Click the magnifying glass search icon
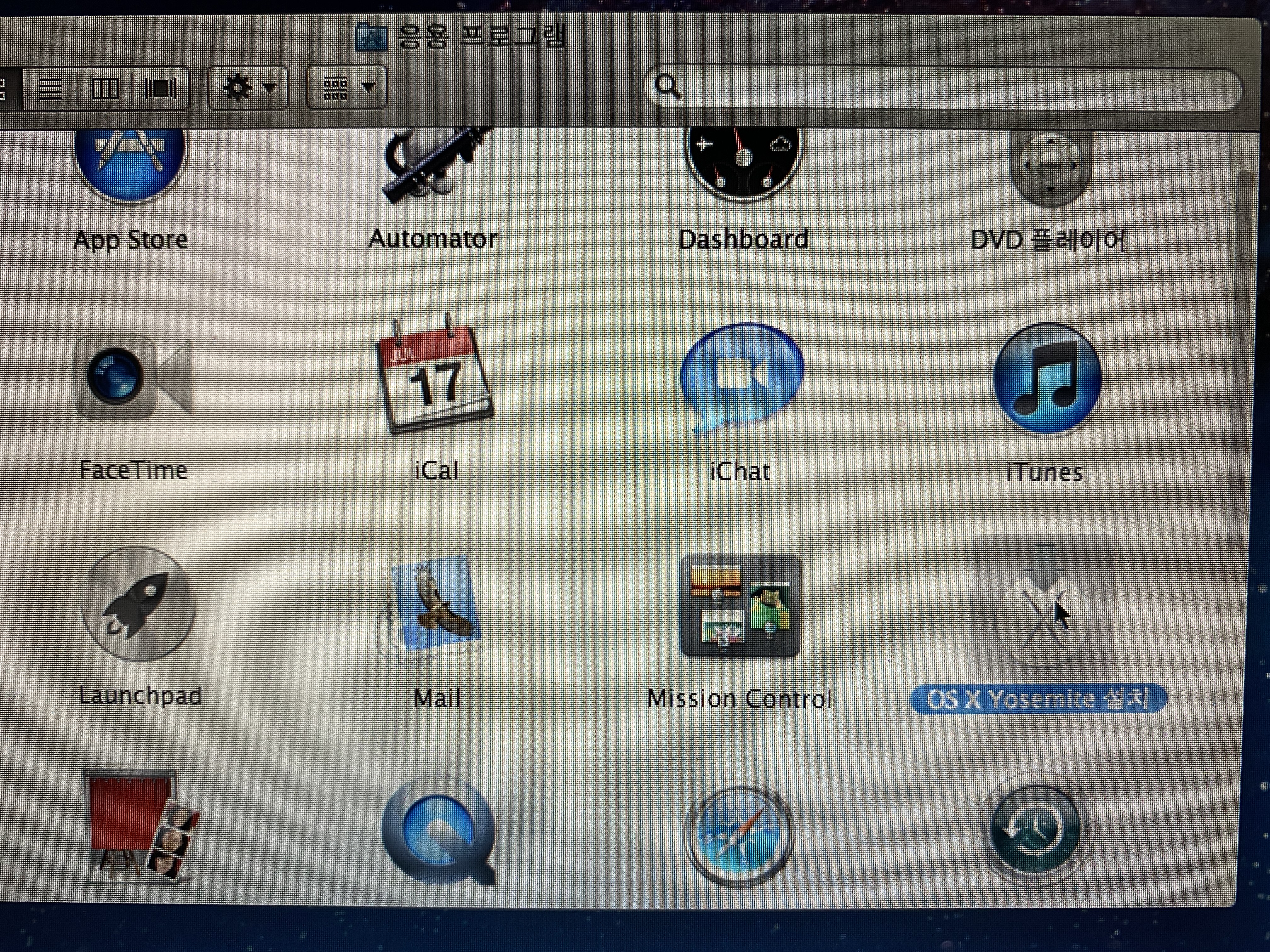 667,87
